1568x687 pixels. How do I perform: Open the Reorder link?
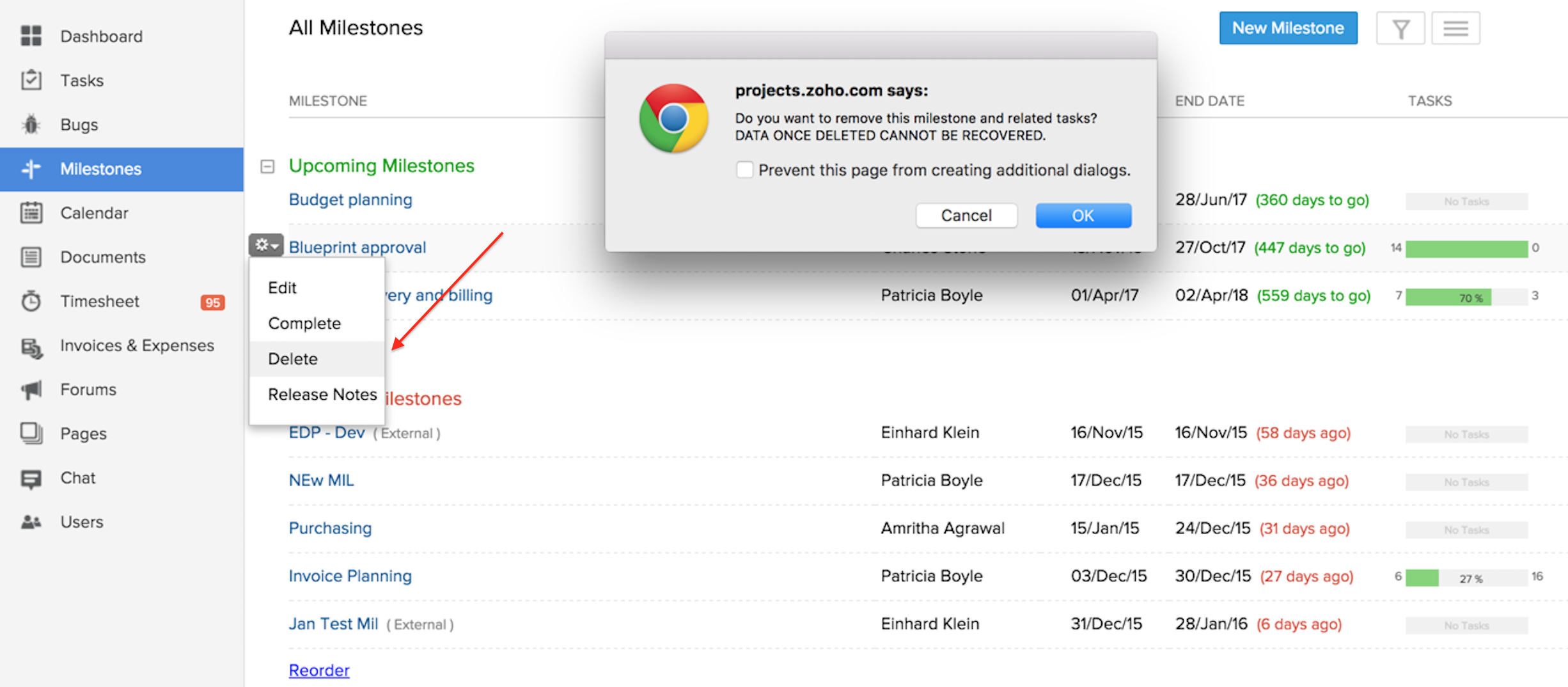319,670
